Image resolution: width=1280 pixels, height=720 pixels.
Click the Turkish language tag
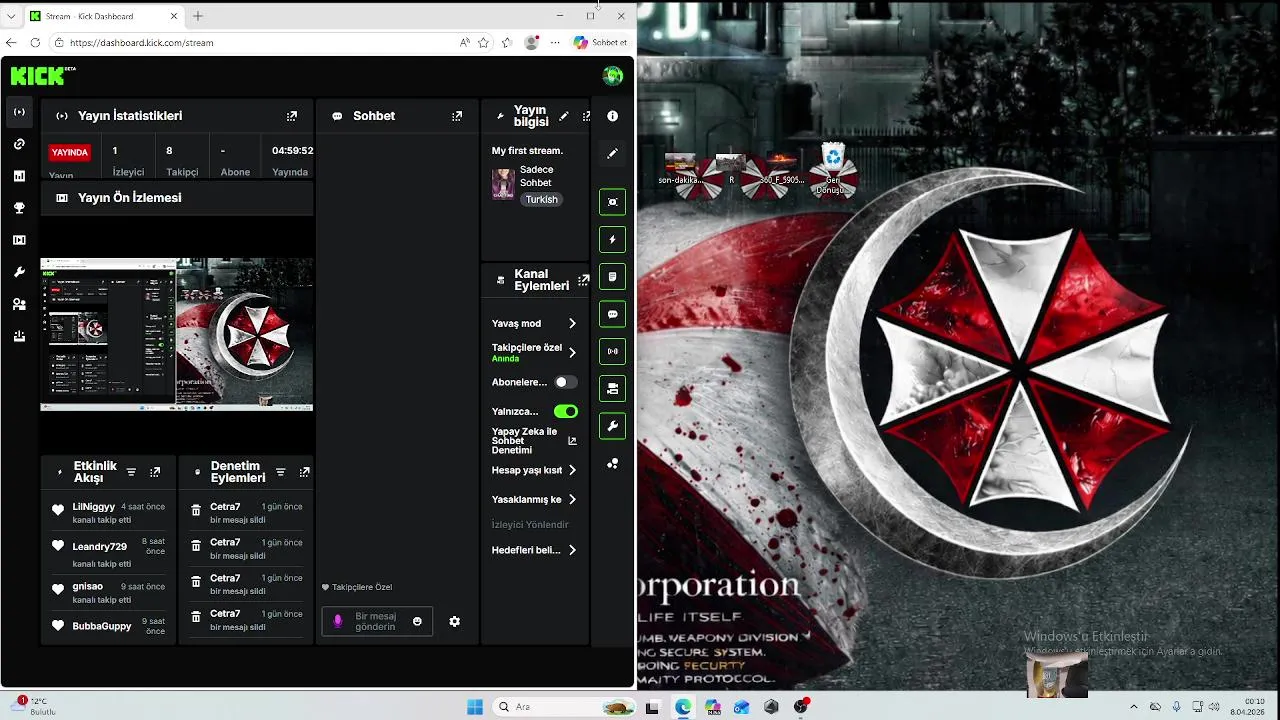(x=541, y=199)
